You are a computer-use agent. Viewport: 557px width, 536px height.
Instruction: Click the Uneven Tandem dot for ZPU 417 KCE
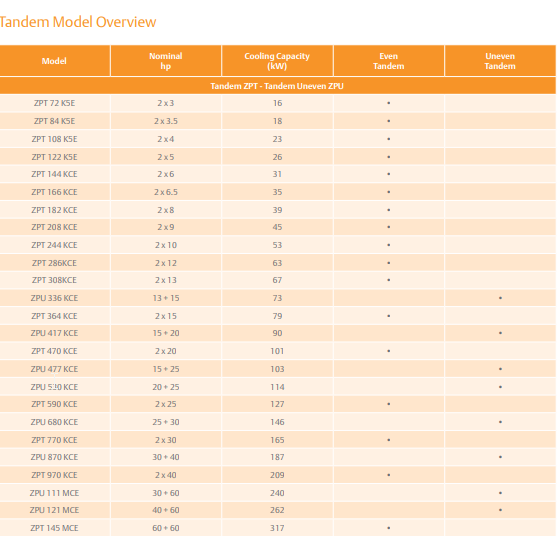500,333
